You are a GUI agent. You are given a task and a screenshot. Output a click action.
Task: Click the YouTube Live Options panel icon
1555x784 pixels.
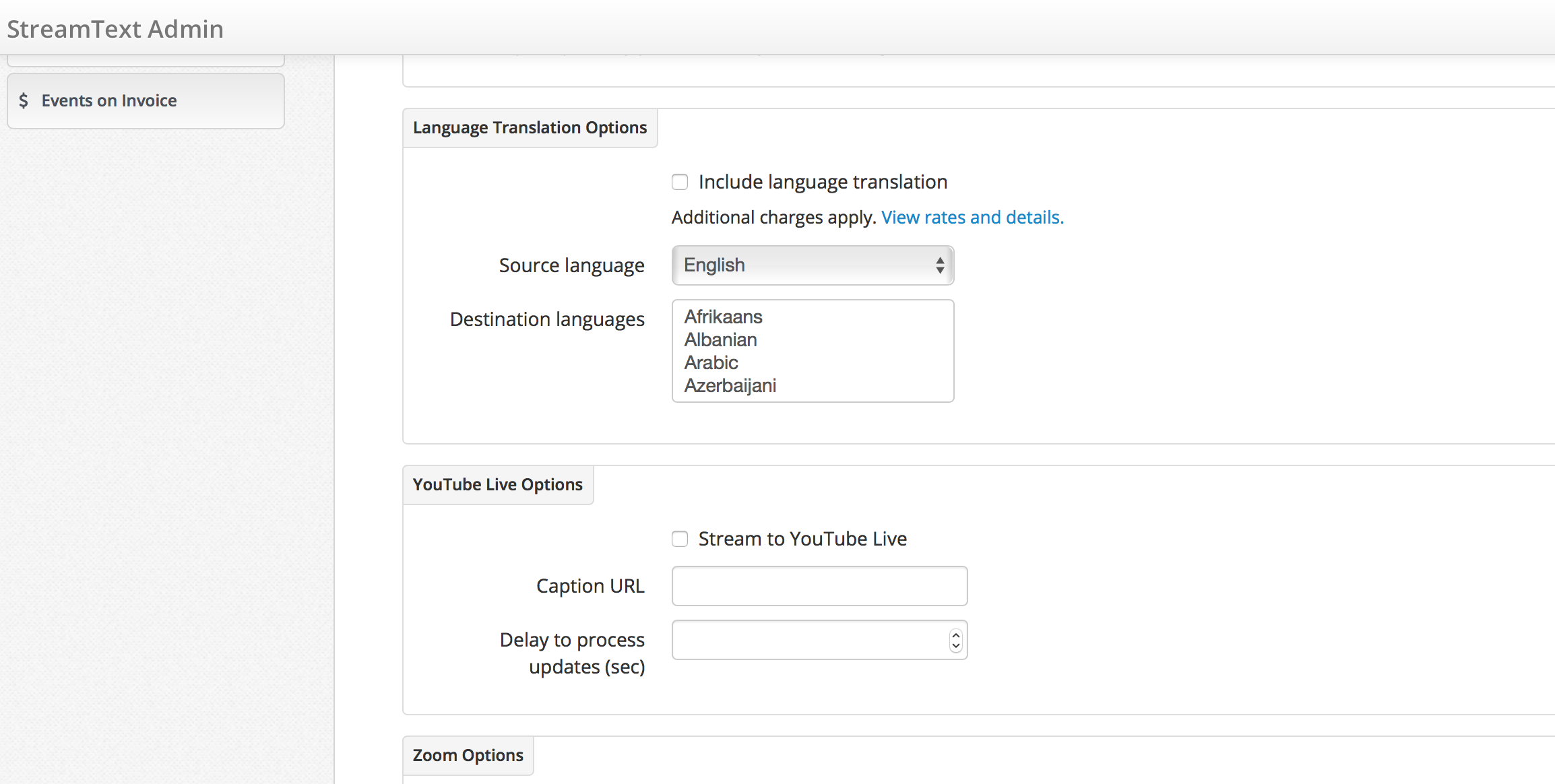[x=498, y=485]
